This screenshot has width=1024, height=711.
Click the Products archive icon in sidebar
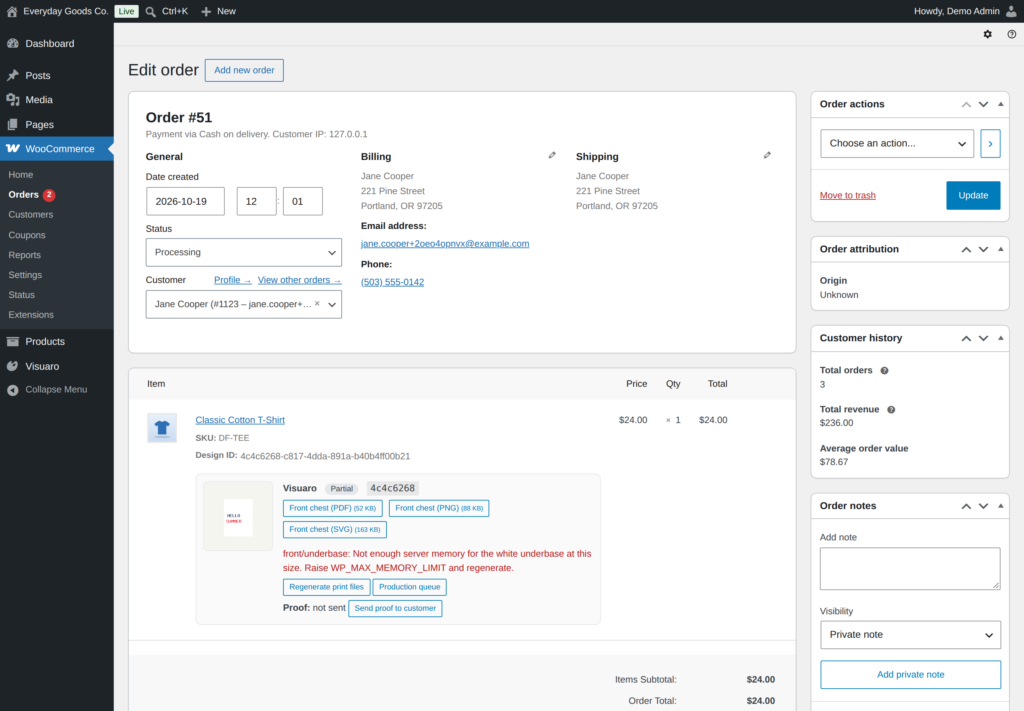pos(12,341)
